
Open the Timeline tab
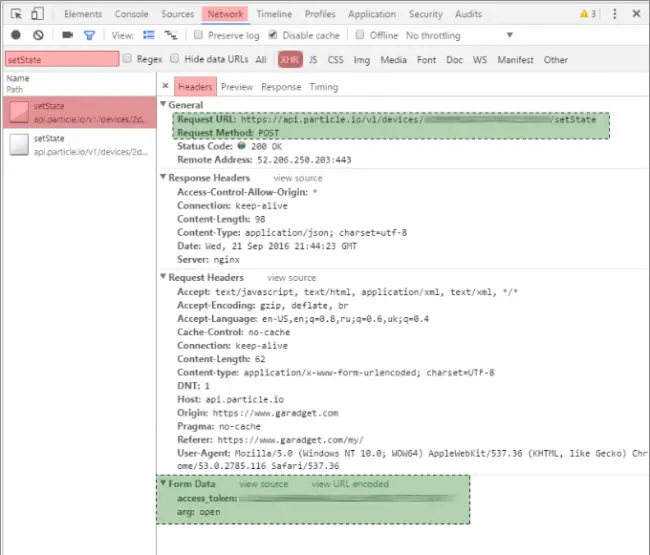pos(274,14)
